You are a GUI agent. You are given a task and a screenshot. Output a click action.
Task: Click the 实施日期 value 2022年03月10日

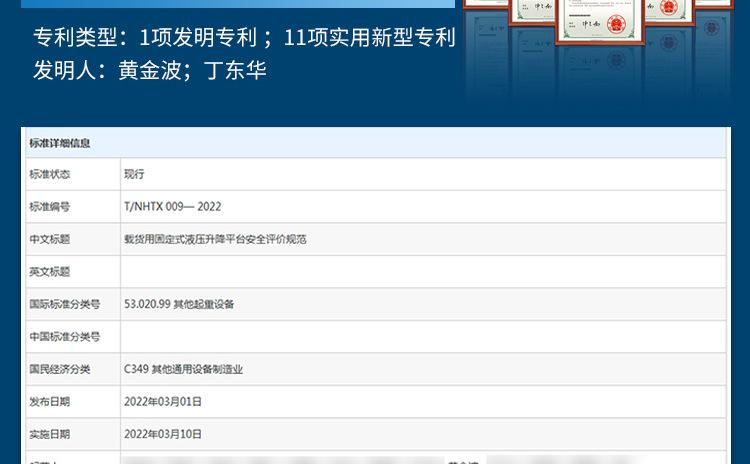(163, 434)
